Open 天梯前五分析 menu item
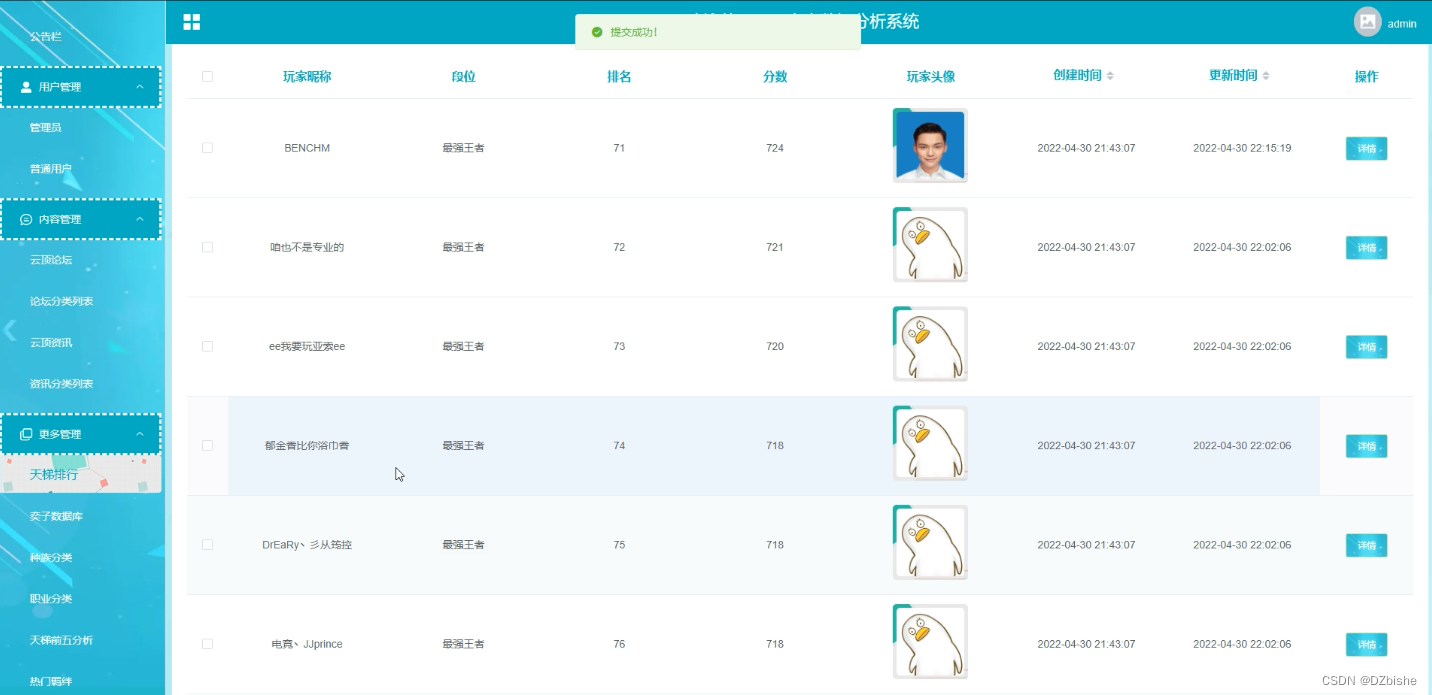1432x695 pixels. tap(61, 640)
